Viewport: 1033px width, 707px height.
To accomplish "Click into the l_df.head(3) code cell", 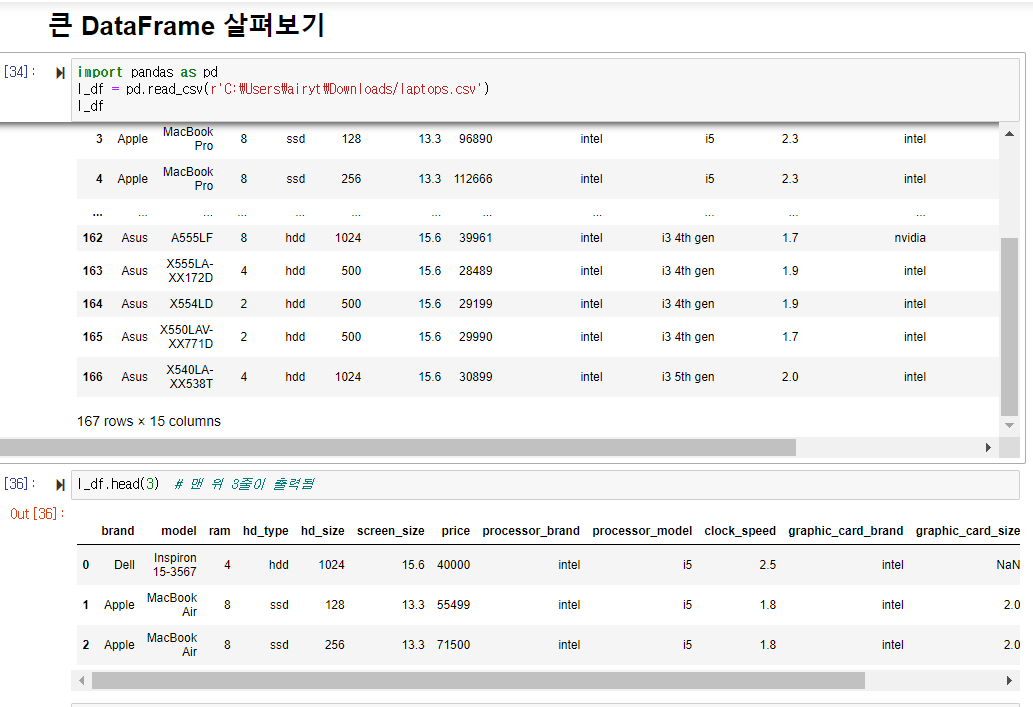I will pos(545,484).
